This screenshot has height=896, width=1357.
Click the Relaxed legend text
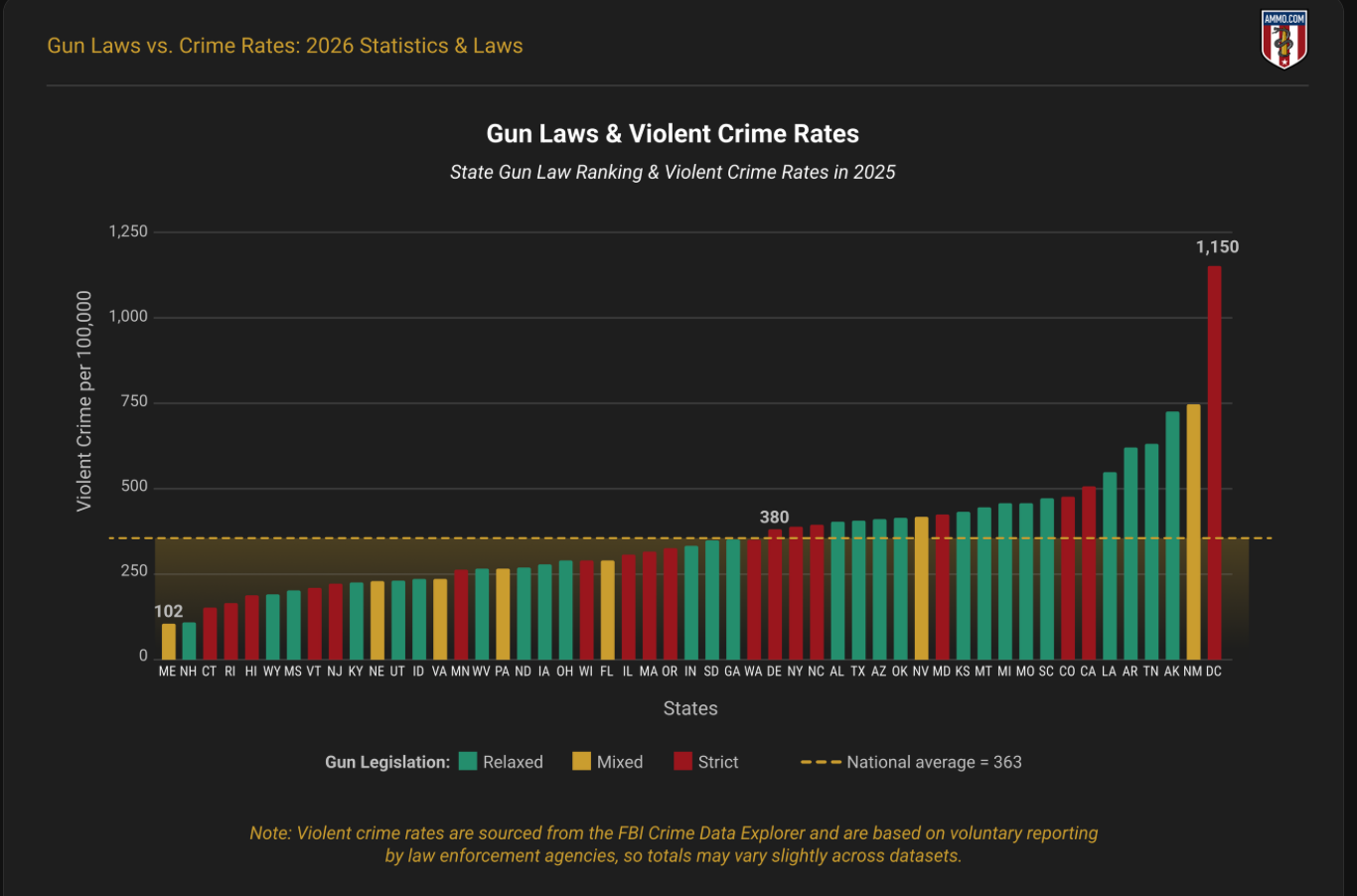[x=513, y=762]
